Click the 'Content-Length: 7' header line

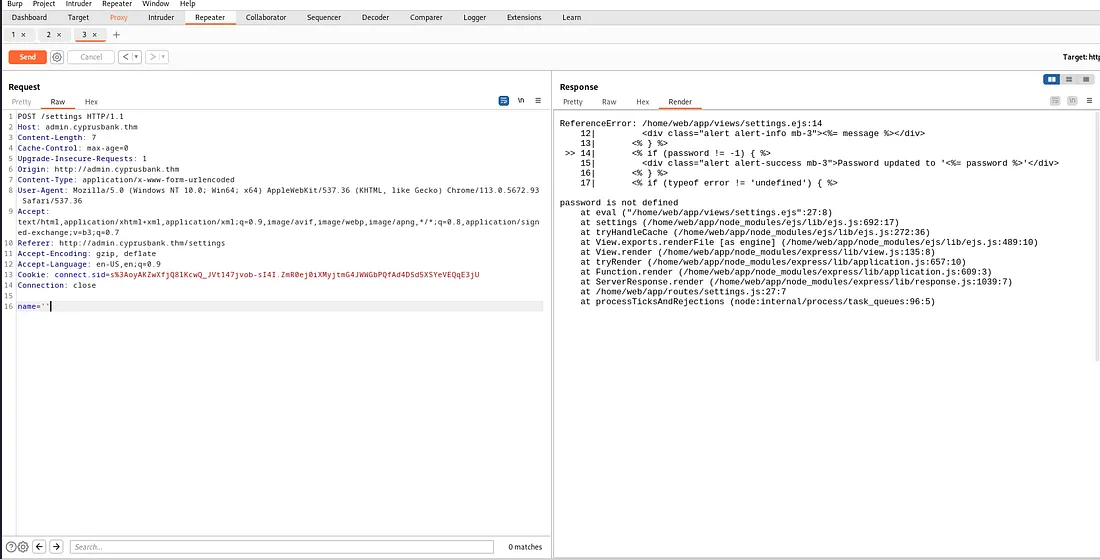57,137
